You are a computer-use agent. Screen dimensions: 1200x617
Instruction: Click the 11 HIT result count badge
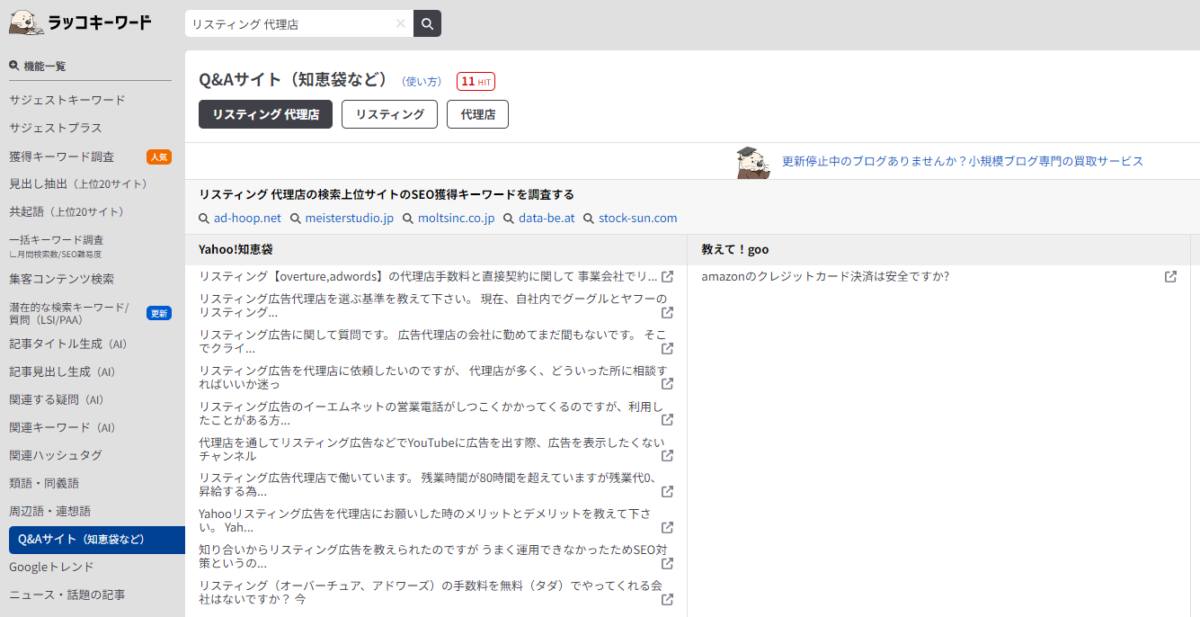point(476,81)
